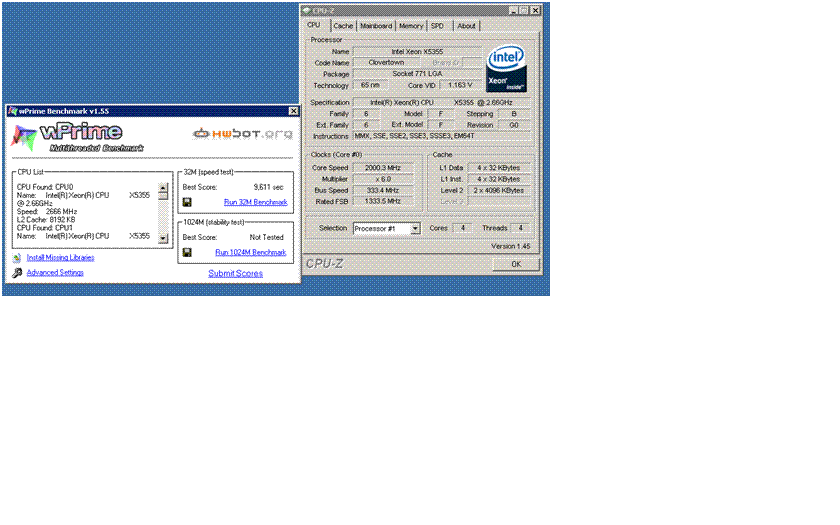Screen dimensions: 840x525
Task: Open Advanced Settings link
Action: [55, 273]
